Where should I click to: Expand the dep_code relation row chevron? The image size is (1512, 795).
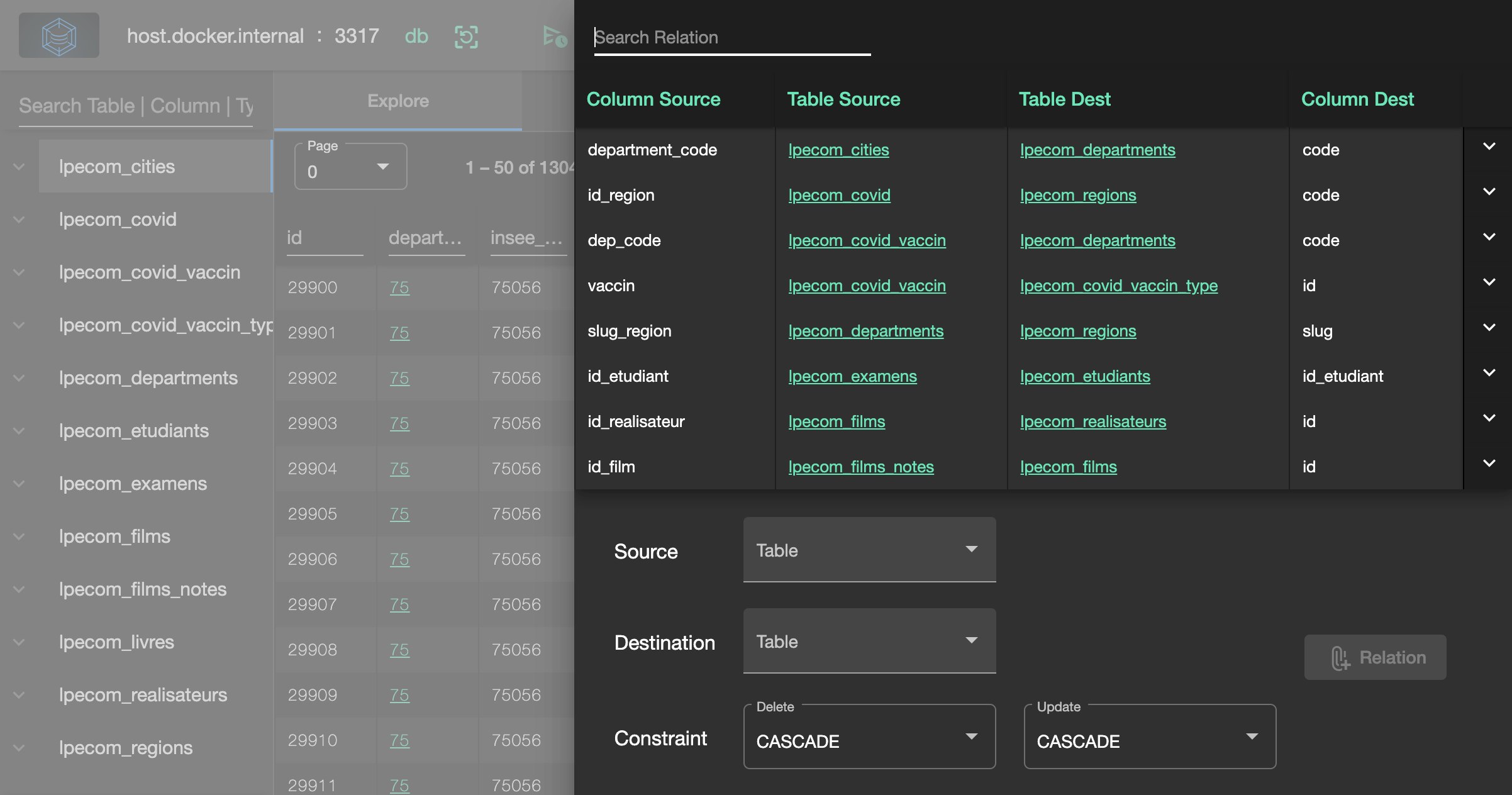coord(1489,237)
